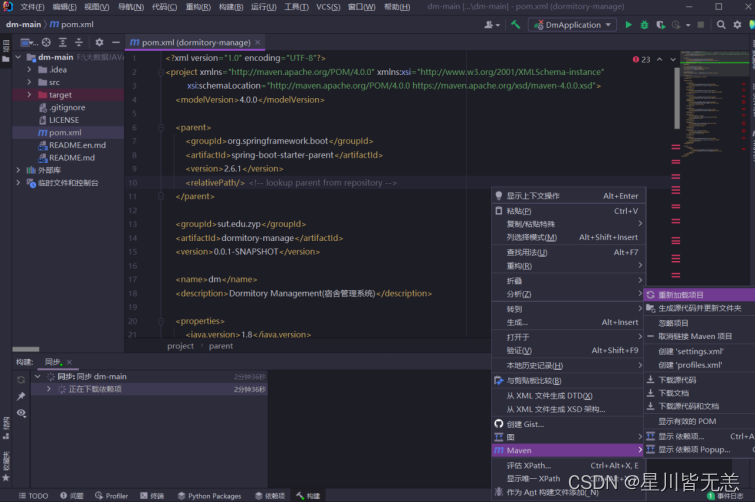This screenshot has height=502, width=756.
Task: Select .gitignore file
Action: pos(68,108)
